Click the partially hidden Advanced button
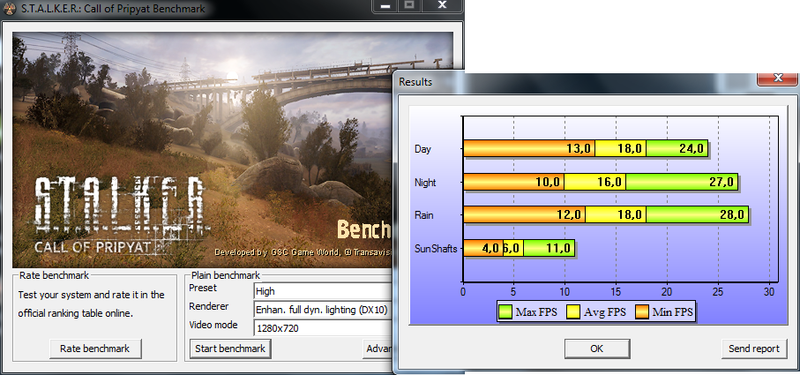 378,349
